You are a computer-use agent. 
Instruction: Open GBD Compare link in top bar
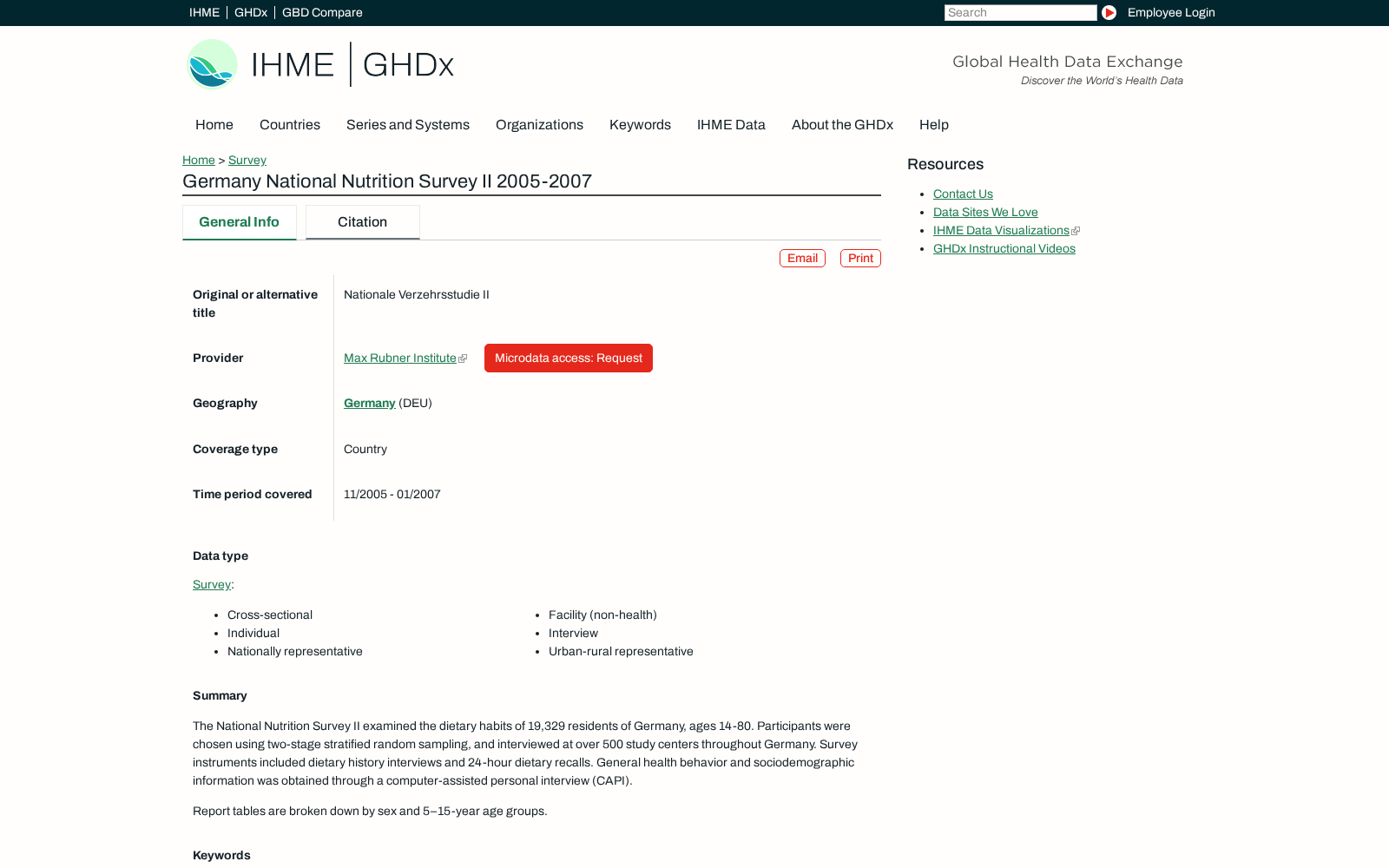click(322, 12)
